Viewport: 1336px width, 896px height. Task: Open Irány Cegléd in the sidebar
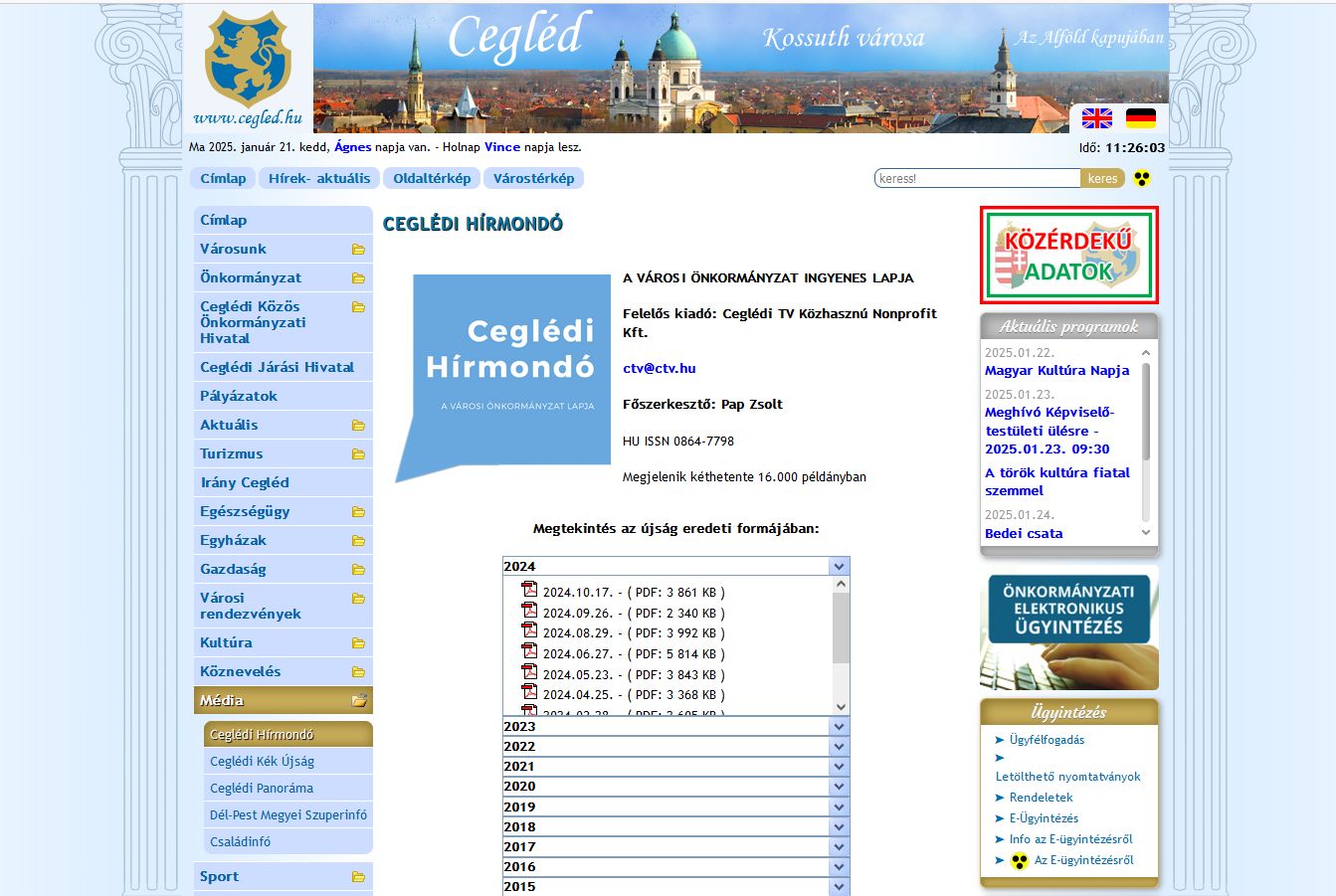coord(284,482)
